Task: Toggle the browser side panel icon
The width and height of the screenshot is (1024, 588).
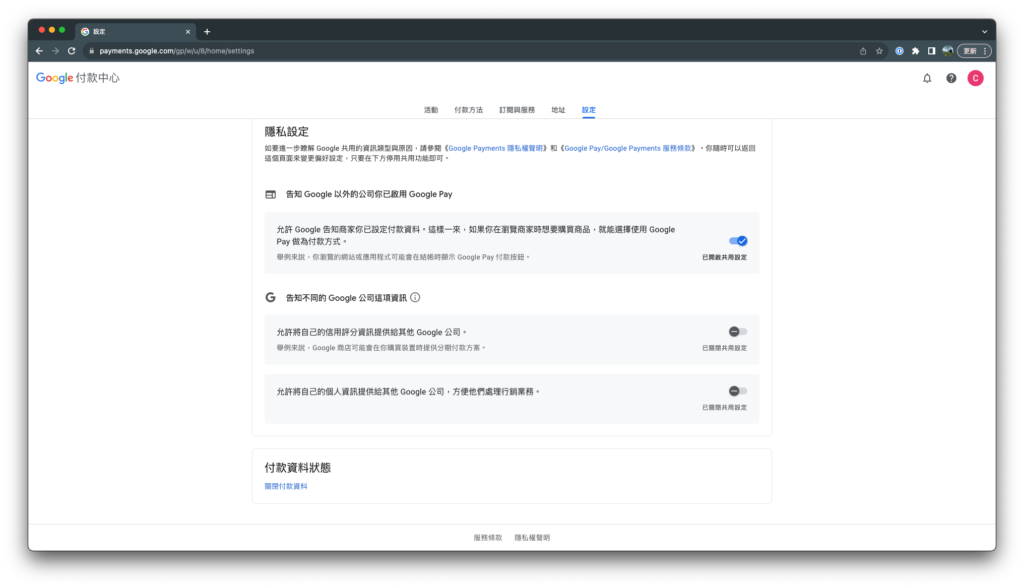Action: click(x=931, y=51)
